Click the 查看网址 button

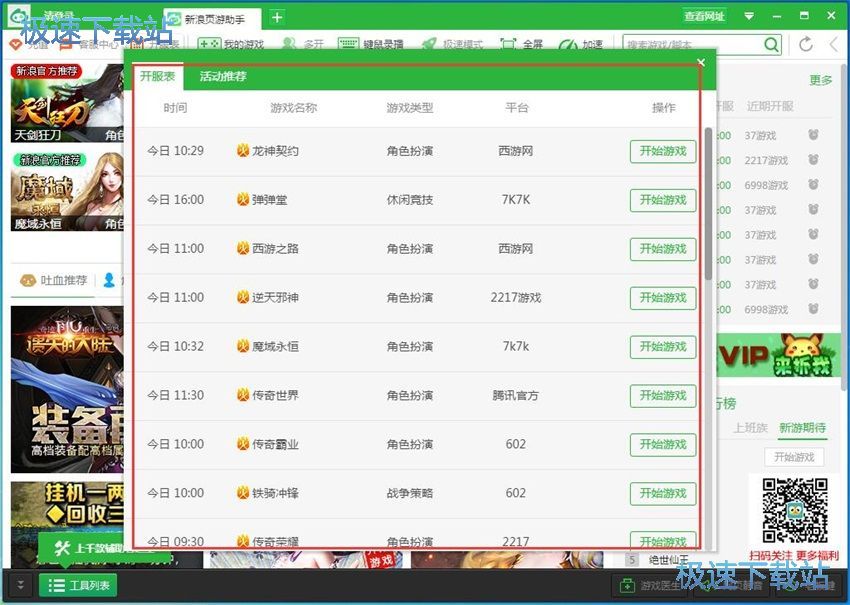705,16
